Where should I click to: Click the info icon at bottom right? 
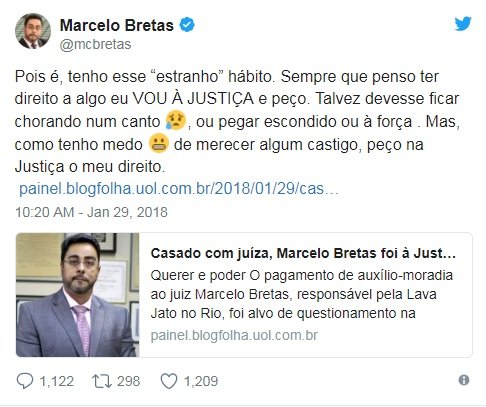464,380
